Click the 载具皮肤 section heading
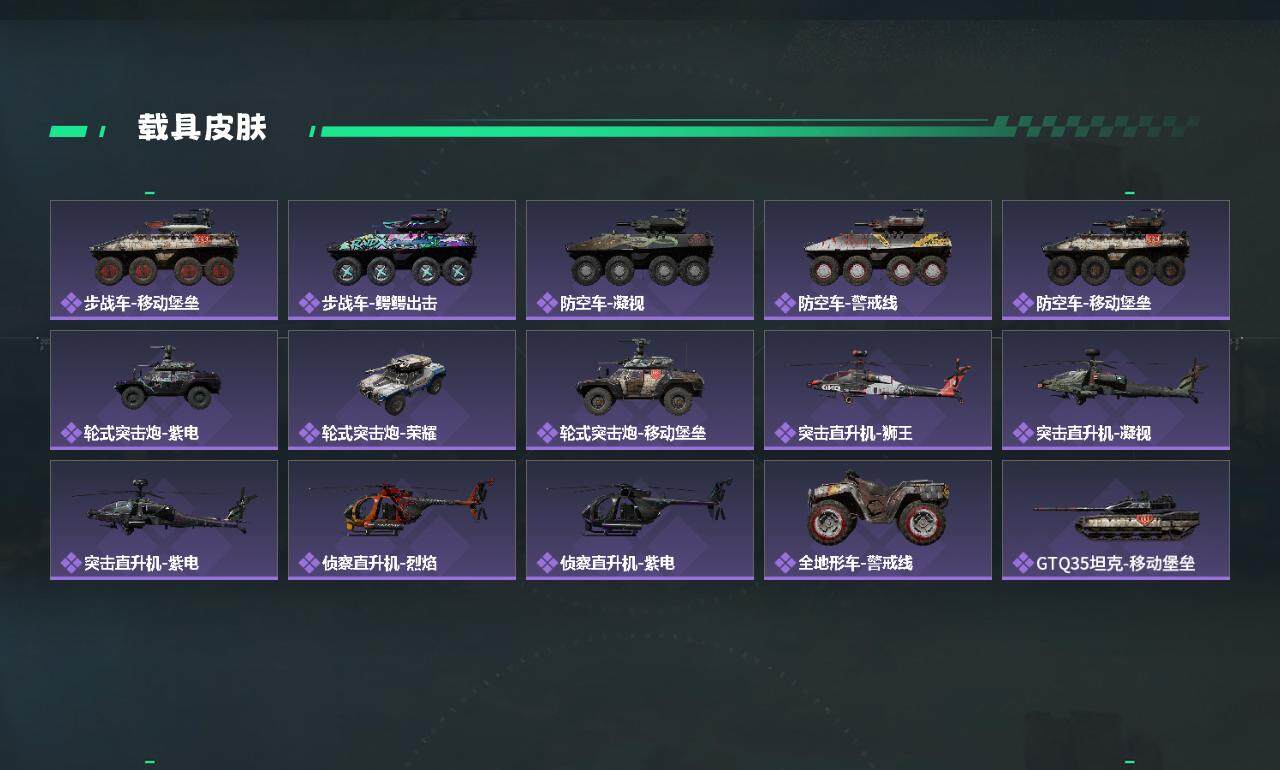 (202, 128)
